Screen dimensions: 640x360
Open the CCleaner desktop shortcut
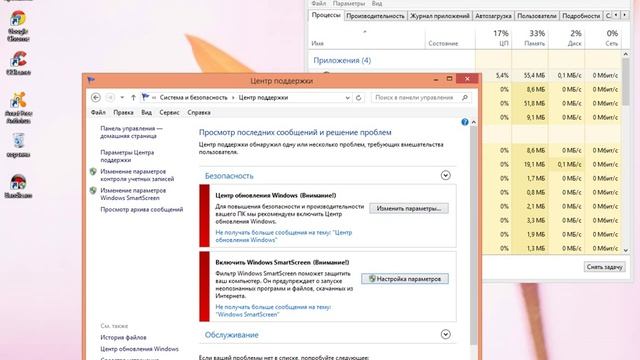[18, 63]
